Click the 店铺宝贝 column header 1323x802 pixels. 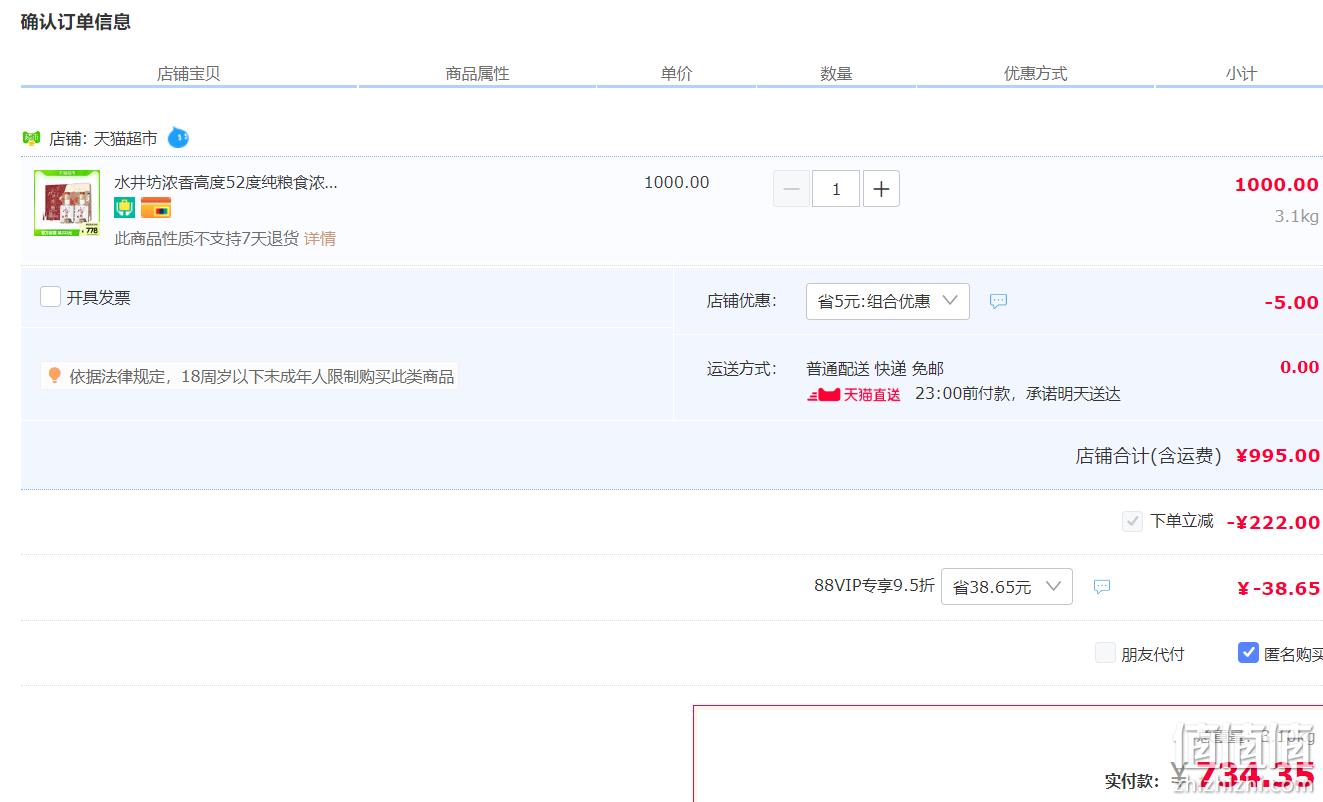(188, 73)
